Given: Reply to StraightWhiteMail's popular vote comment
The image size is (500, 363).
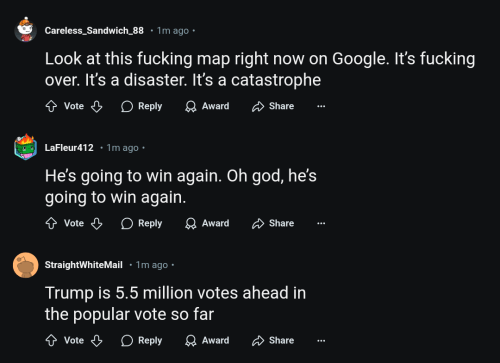Looking at the screenshot, I should (141, 341).
